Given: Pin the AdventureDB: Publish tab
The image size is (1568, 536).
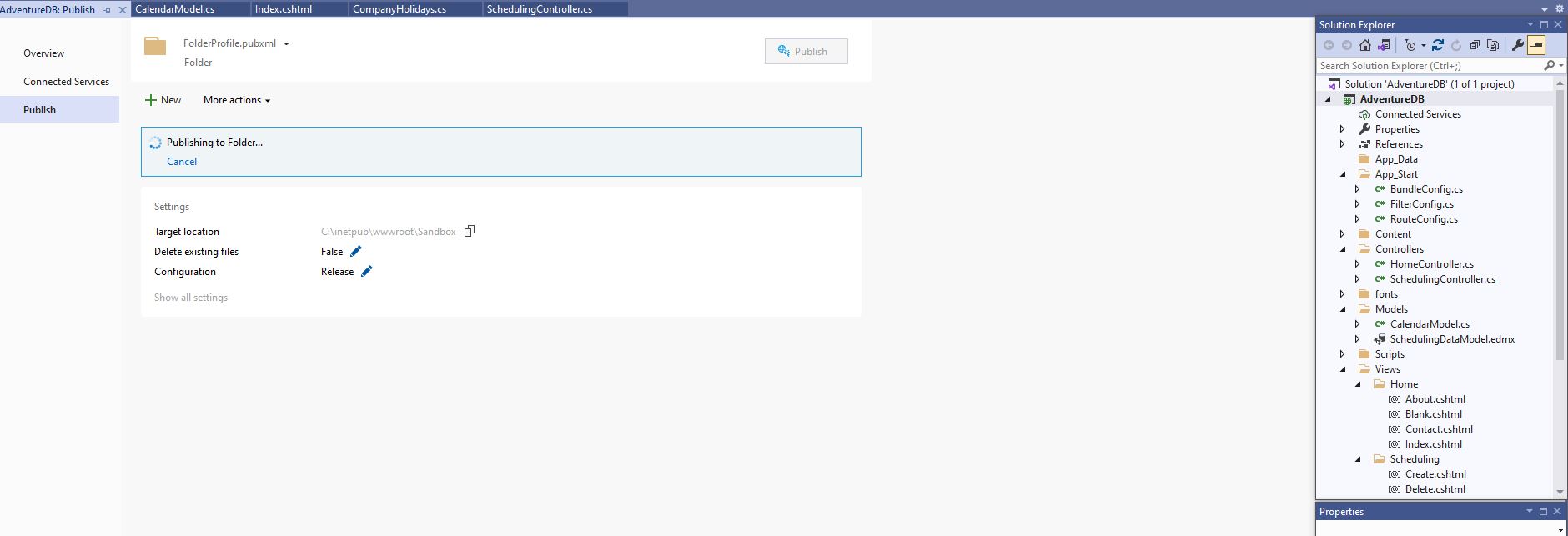Looking at the screenshot, I should [x=107, y=10].
